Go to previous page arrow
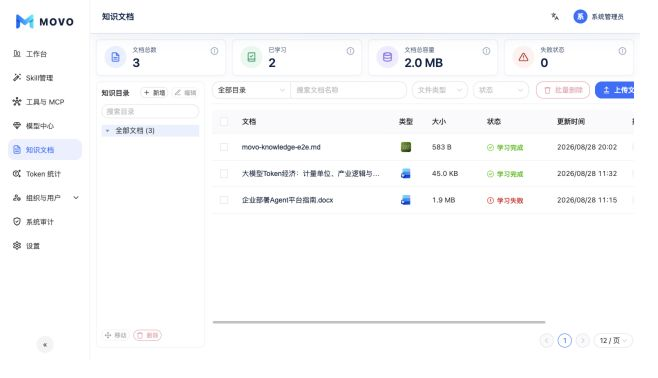 (546, 340)
